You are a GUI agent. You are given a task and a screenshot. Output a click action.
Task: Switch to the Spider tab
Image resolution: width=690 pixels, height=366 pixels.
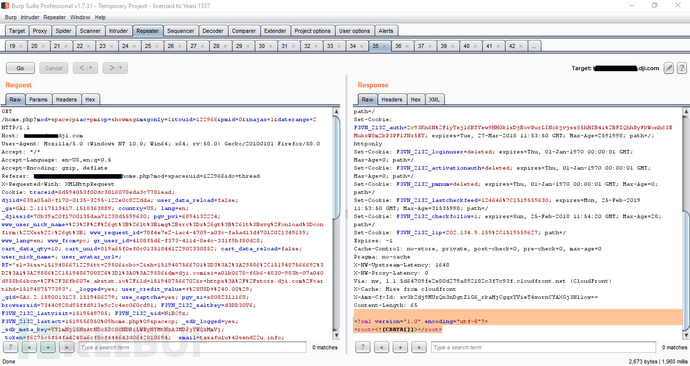pos(63,31)
